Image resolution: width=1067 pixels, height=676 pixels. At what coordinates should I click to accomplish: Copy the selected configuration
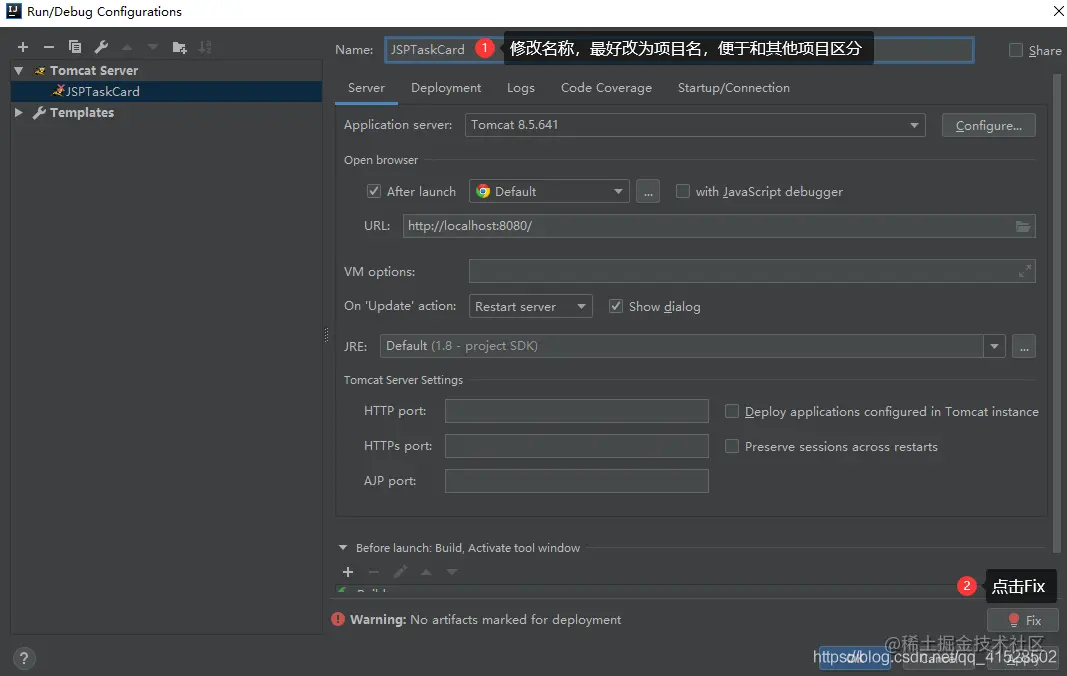pyautogui.click(x=75, y=47)
